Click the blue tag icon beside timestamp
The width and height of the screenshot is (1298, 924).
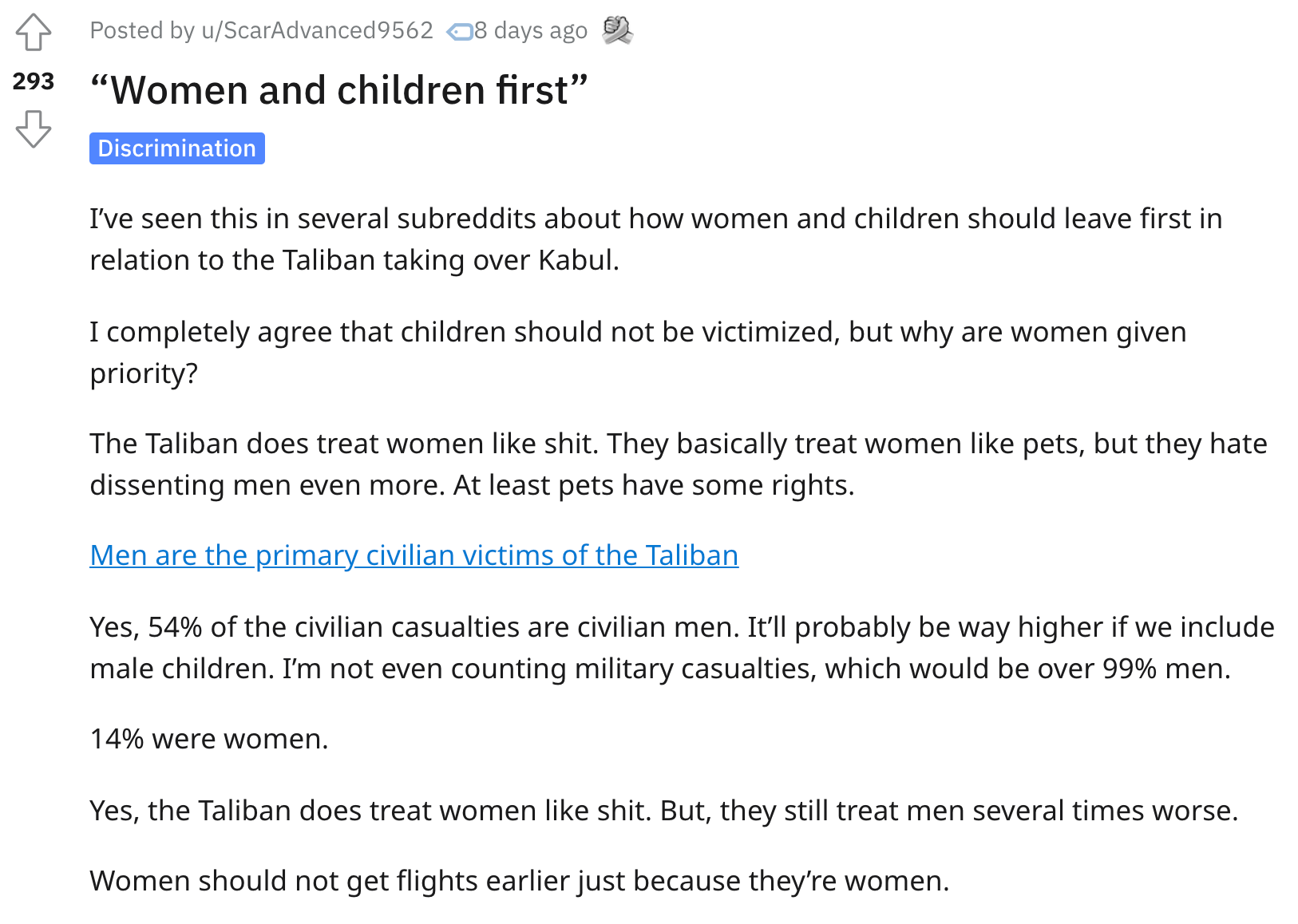click(x=460, y=31)
